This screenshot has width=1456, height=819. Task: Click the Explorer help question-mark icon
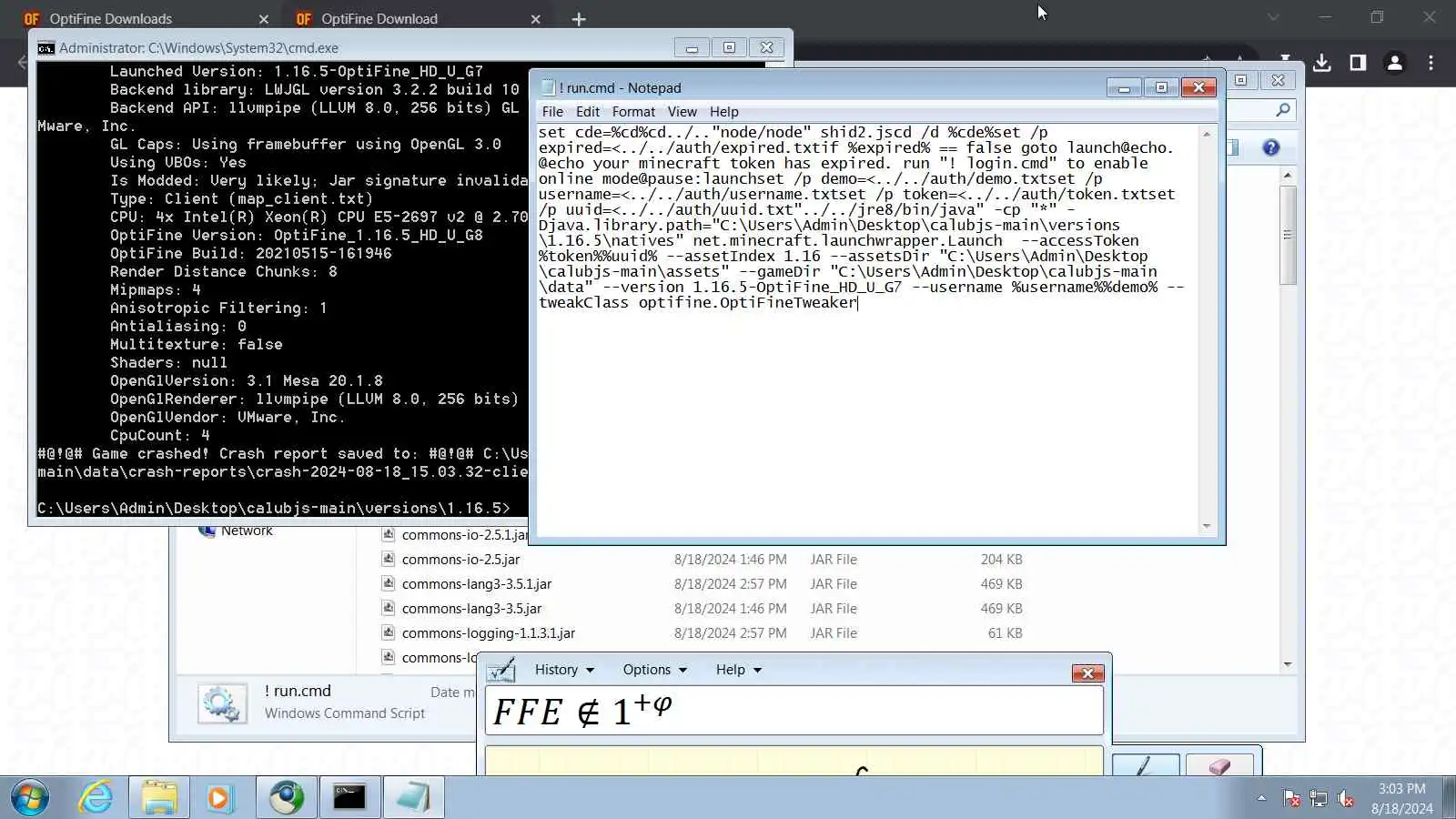pyautogui.click(x=1271, y=147)
